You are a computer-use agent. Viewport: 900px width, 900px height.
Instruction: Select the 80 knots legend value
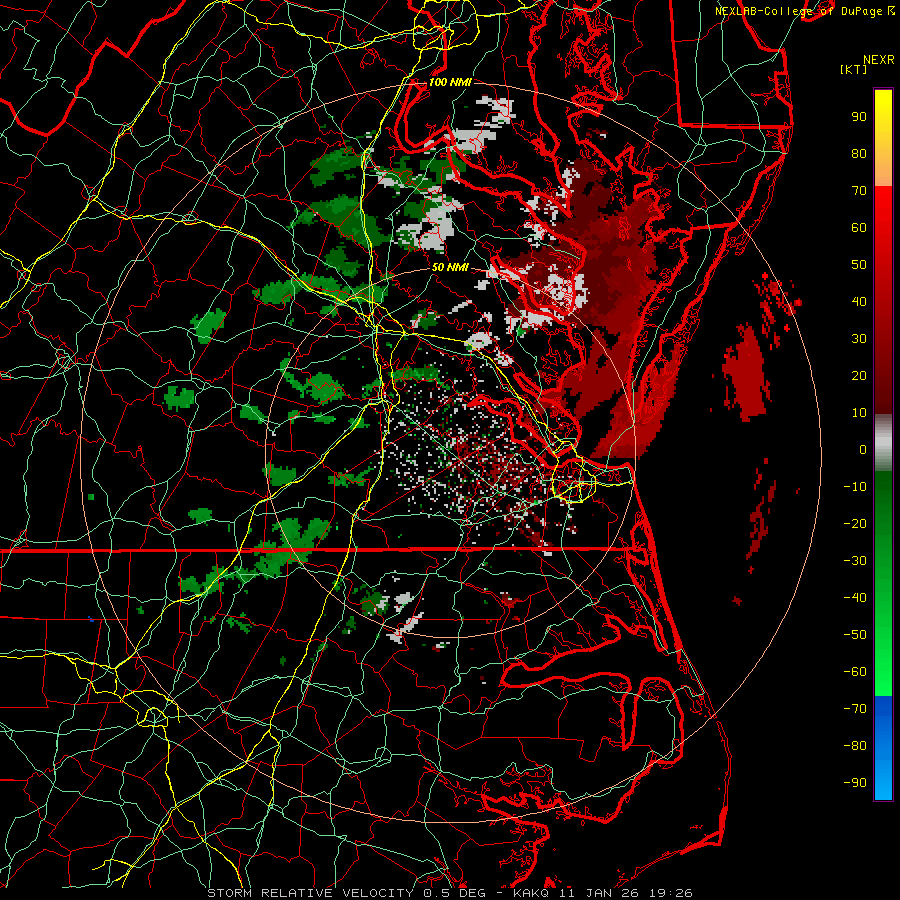(x=859, y=153)
